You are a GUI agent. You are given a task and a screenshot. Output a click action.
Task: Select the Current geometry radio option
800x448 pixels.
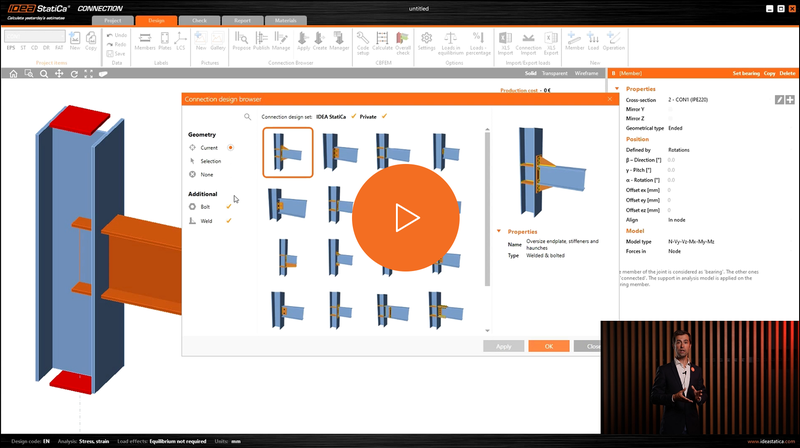pyautogui.click(x=231, y=148)
